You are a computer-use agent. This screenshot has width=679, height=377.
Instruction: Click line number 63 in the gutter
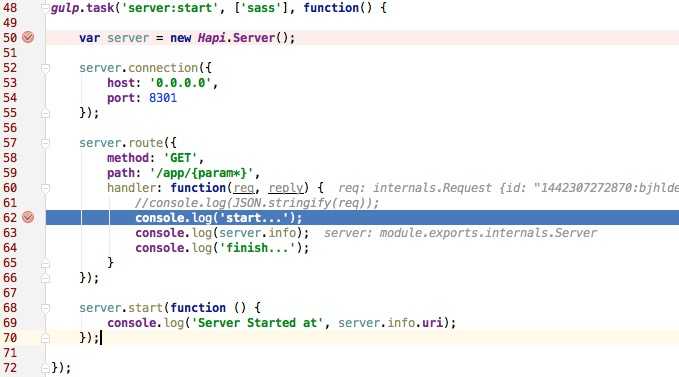click(10, 233)
